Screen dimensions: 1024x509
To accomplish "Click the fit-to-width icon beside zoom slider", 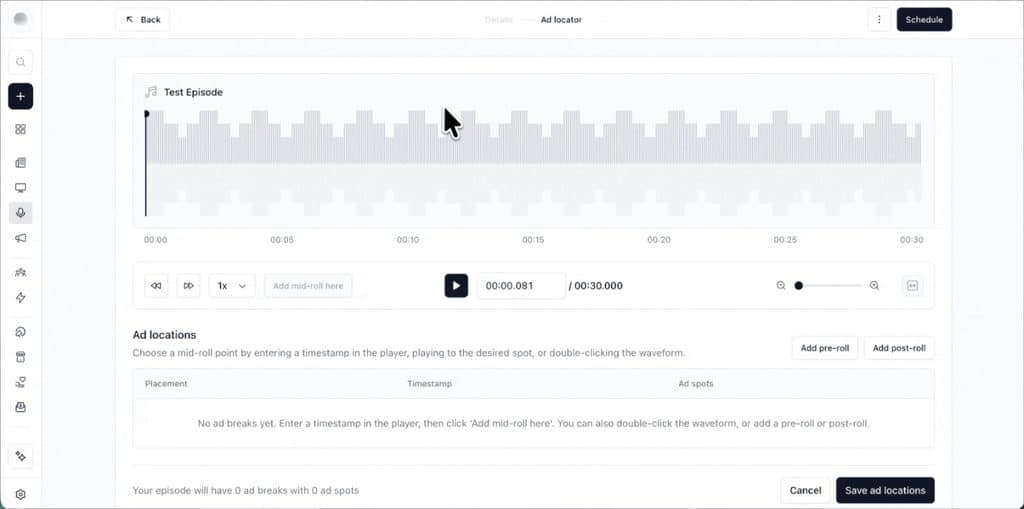I will click(x=912, y=286).
